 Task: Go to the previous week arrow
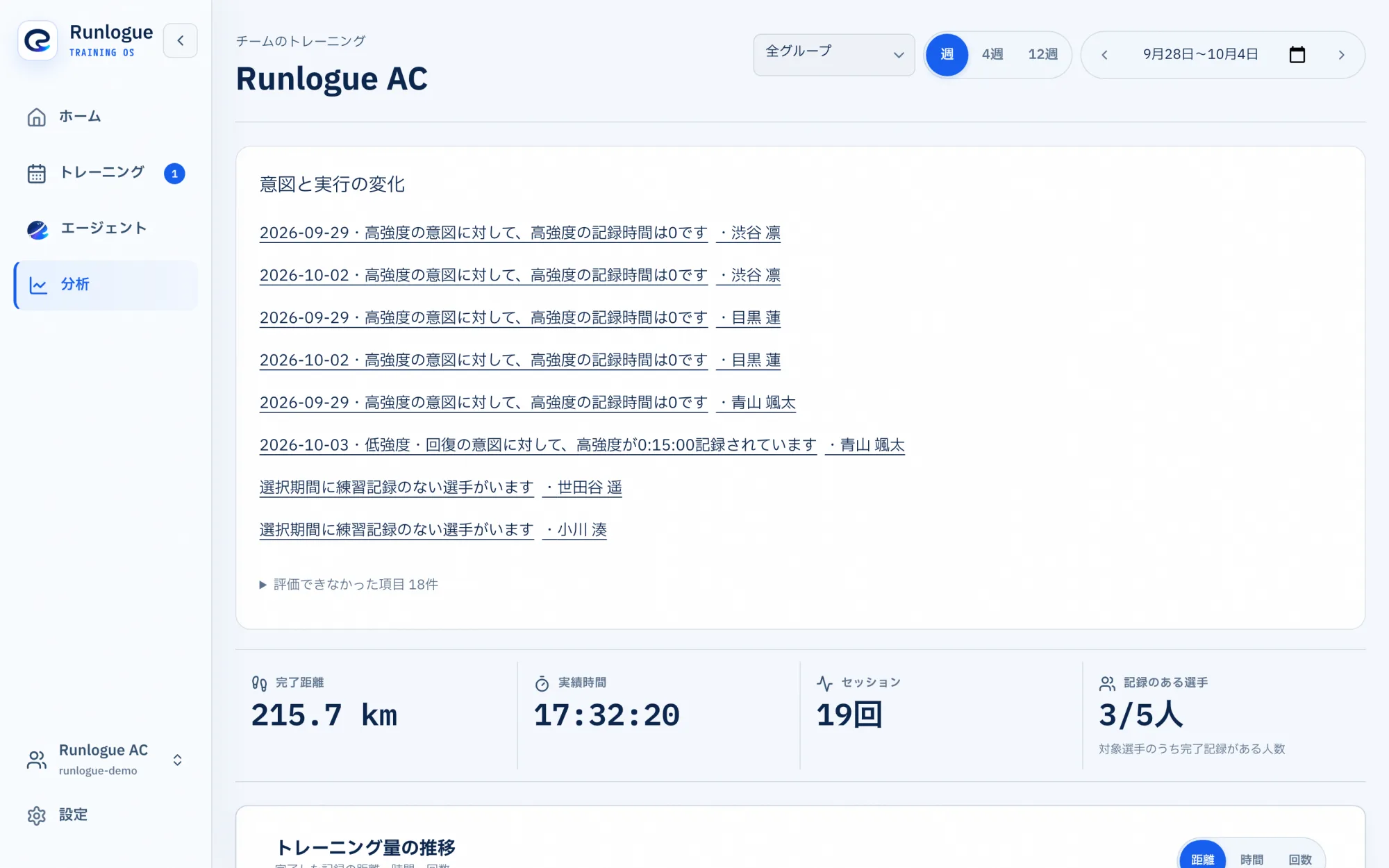coord(1104,55)
